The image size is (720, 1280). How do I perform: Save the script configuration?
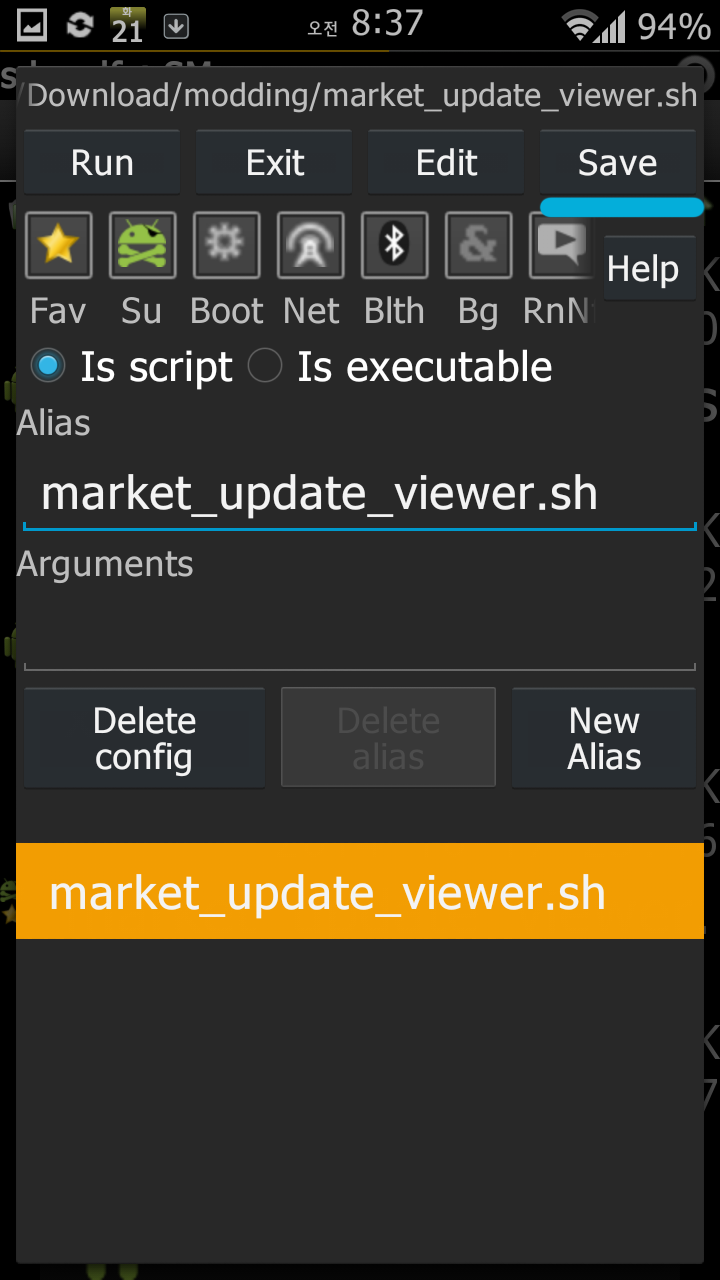pos(618,162)
